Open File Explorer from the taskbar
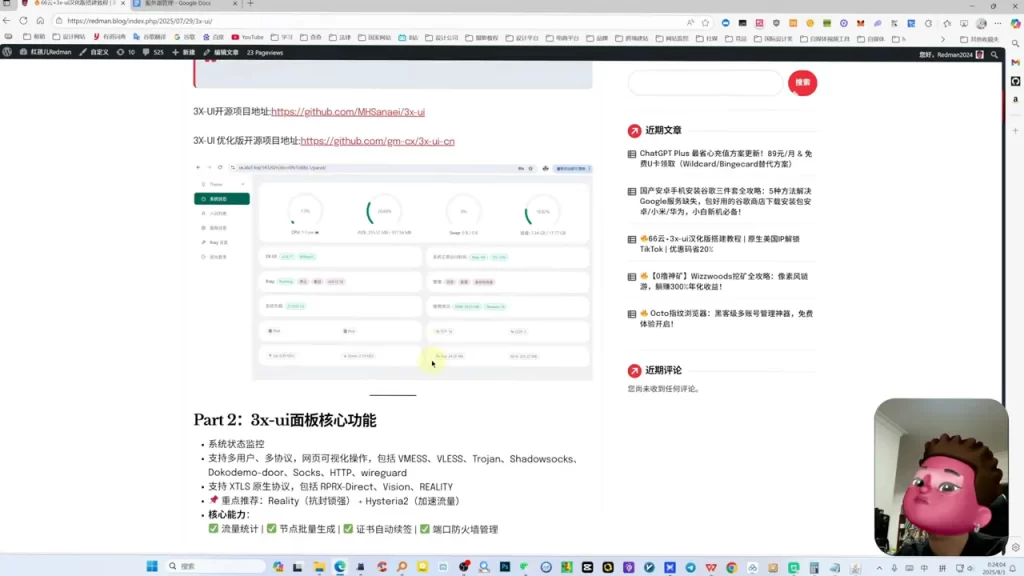This screenshot has width=1024, height=576. (x=319, y=567)
